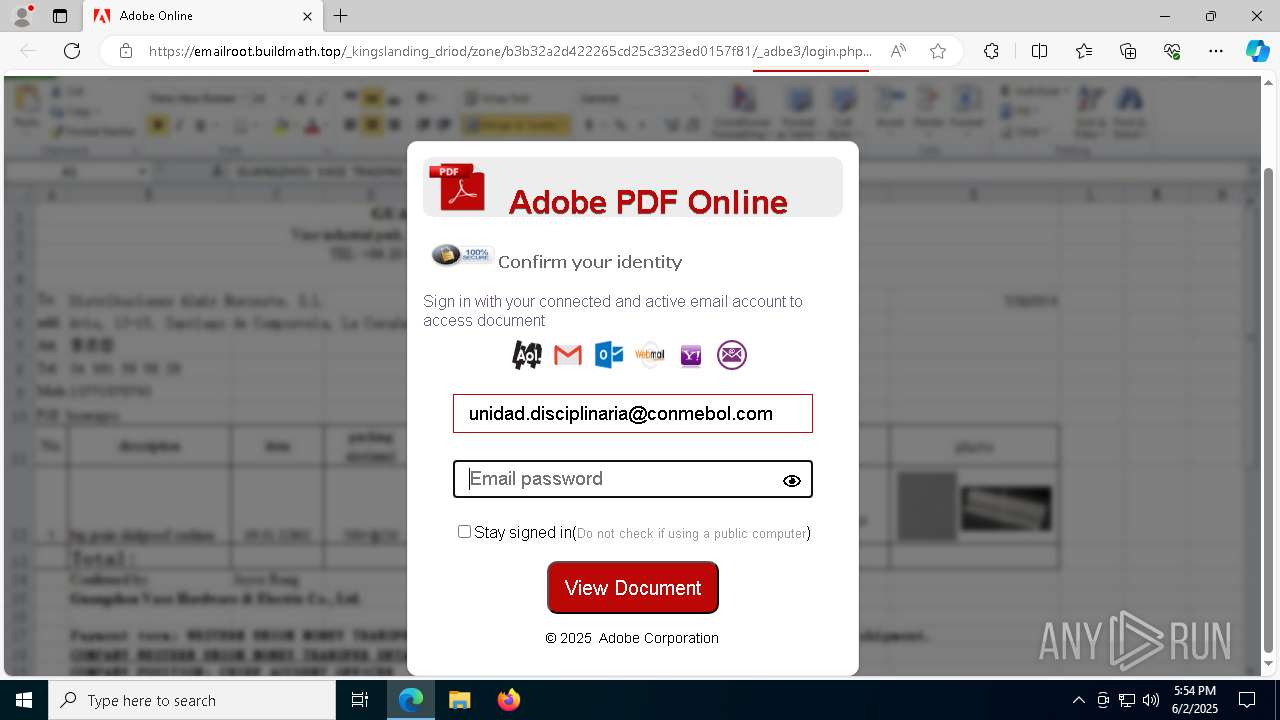Image resolution: width=1280 pixels, height=720 pixels.
Task: Click the Yahoo mail provider icon
Action: (x=691, y=355)
